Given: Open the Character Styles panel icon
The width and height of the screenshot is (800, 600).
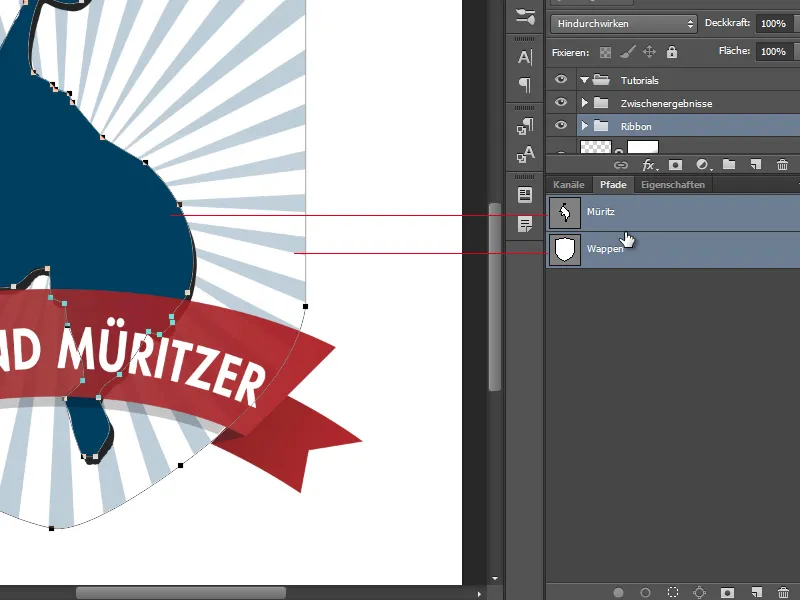Looking at the screenshot, I should [525, 154].
